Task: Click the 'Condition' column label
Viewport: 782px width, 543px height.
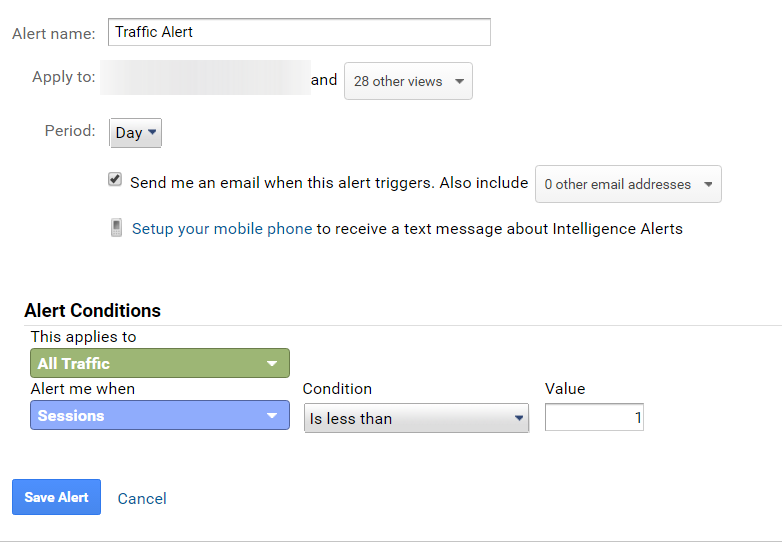Action: [337, 389]
